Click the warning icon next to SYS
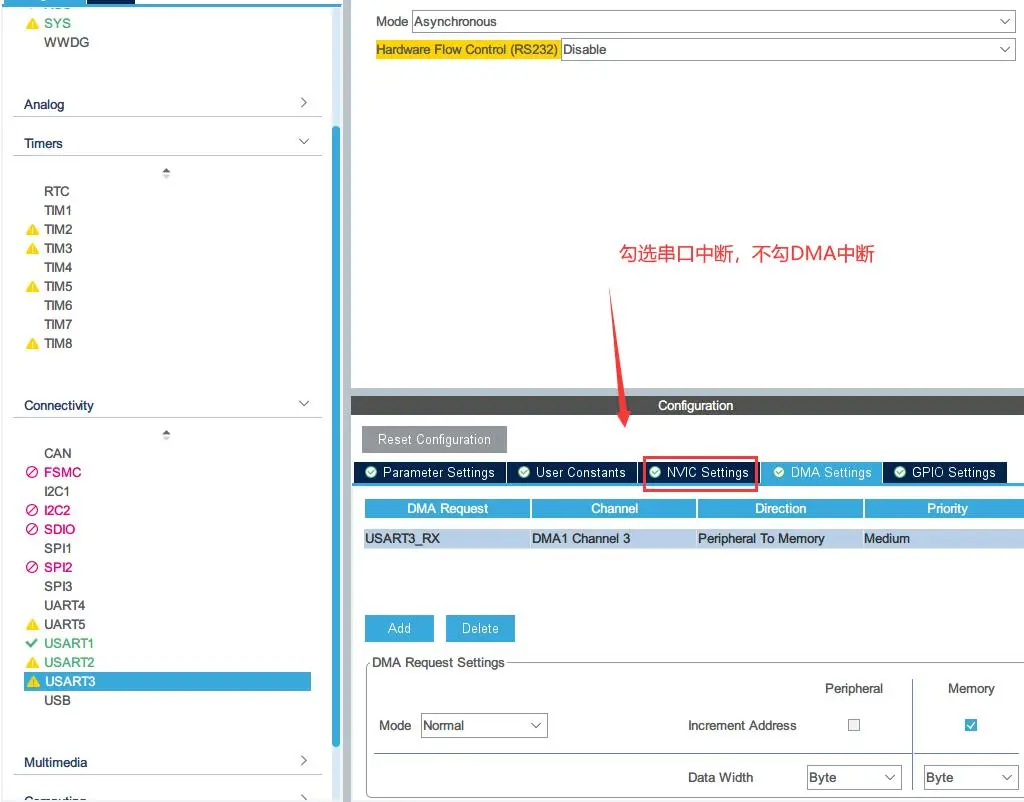Screen dimensions: 1024x802 (x=32, y=23)
